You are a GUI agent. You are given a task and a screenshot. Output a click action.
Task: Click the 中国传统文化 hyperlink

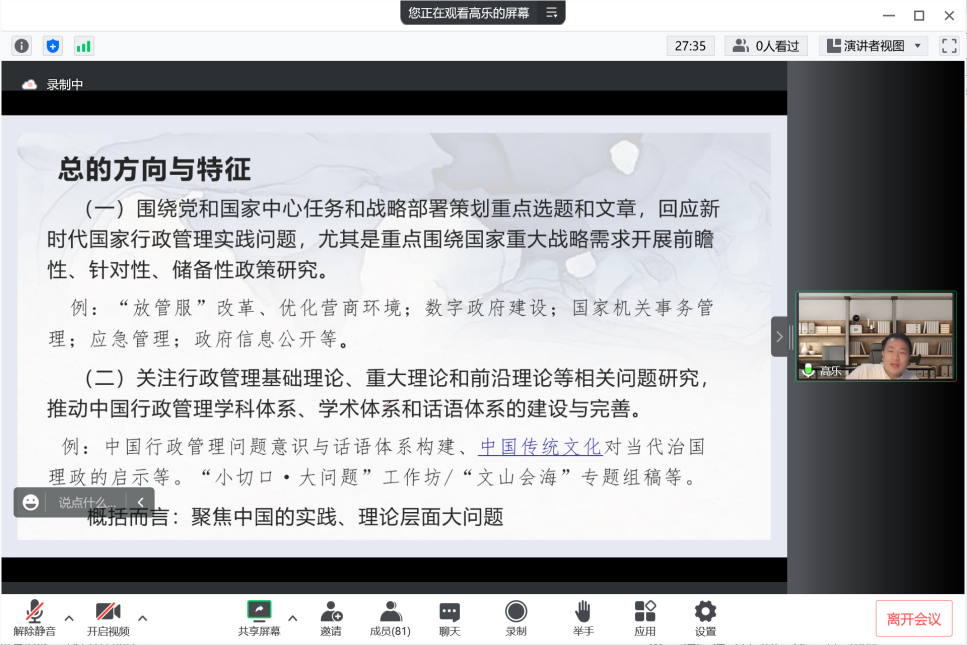pyautogui.click(x=540, y=447)
